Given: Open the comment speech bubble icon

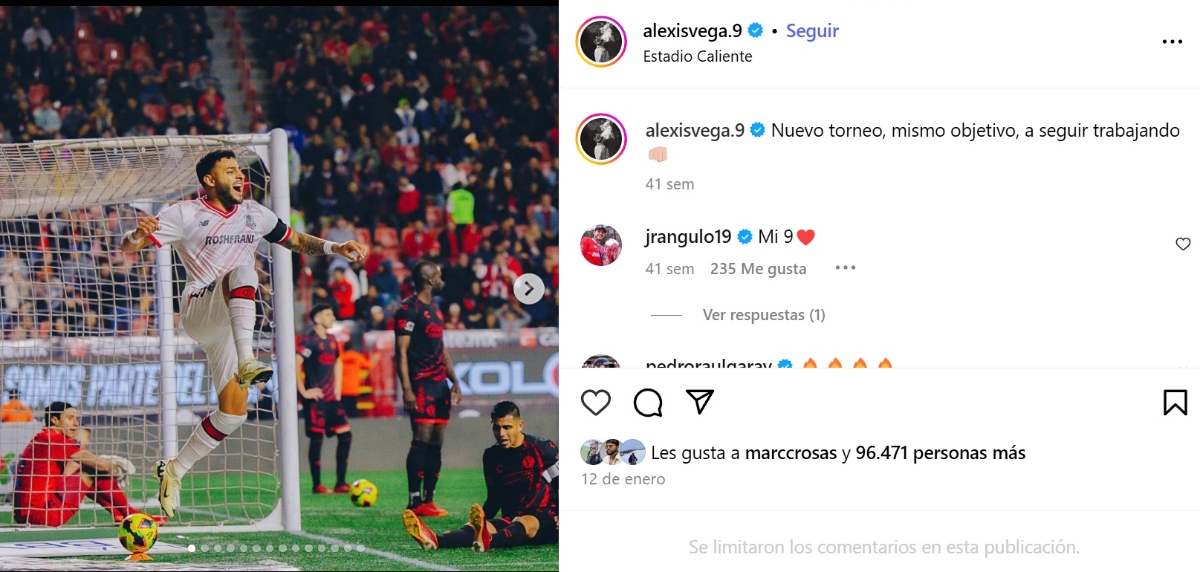Looking at the screenshot, I should point(648,402).
